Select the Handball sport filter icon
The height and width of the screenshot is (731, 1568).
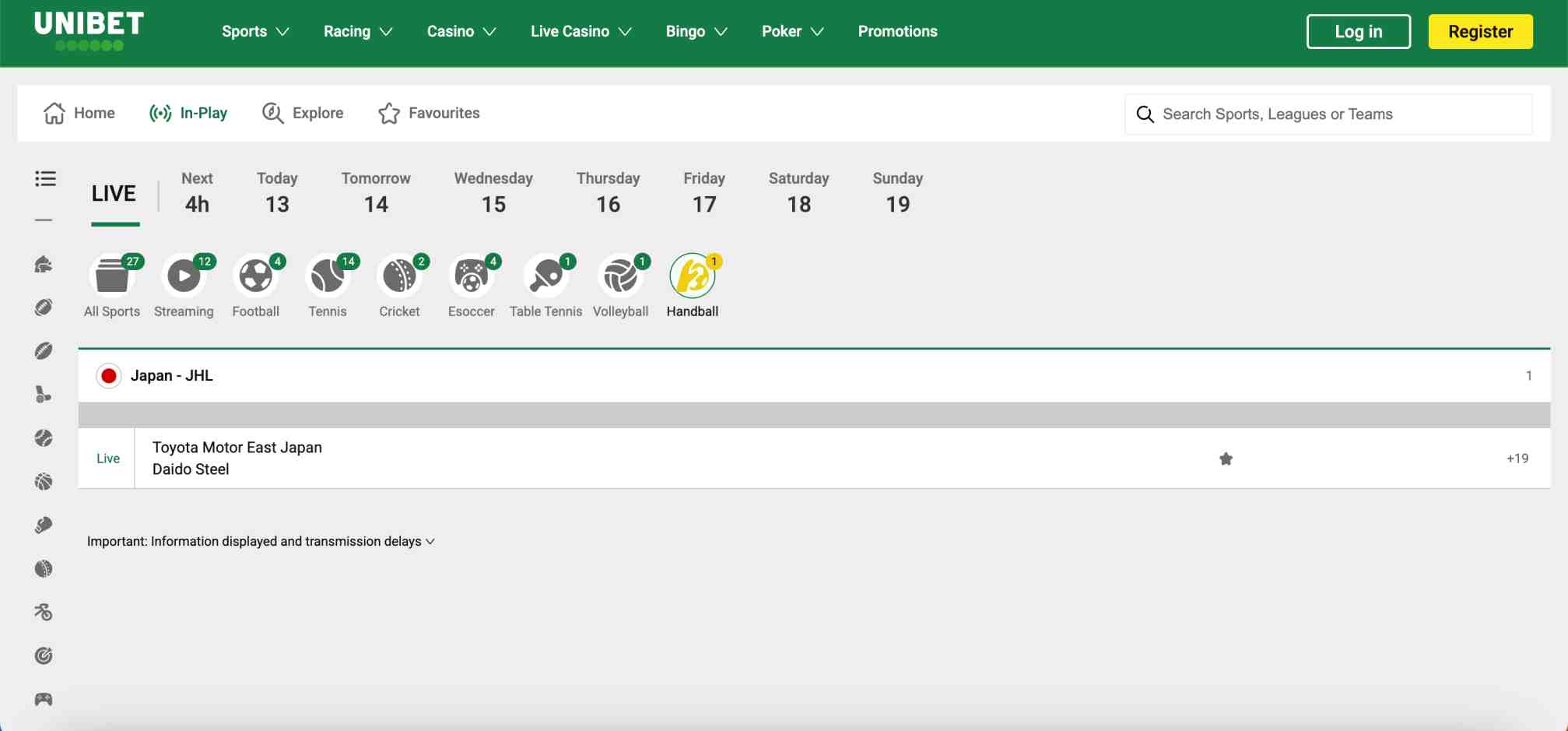click(x=692, y=275)
